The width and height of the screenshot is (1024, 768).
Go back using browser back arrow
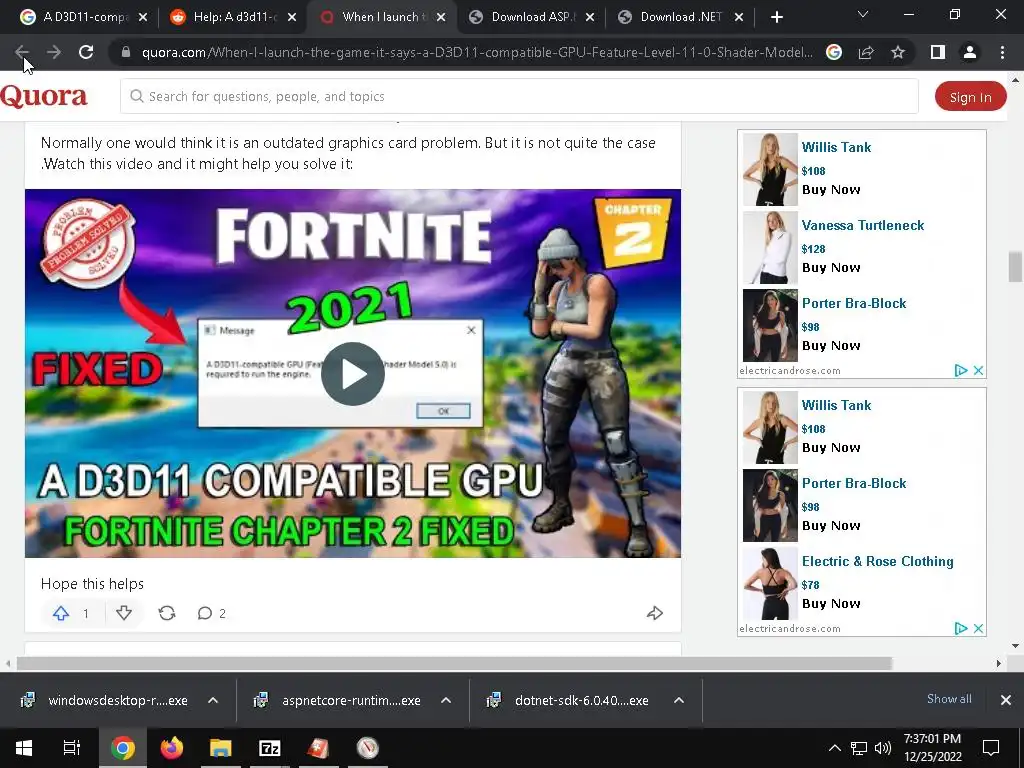click(x=21, y=52)
